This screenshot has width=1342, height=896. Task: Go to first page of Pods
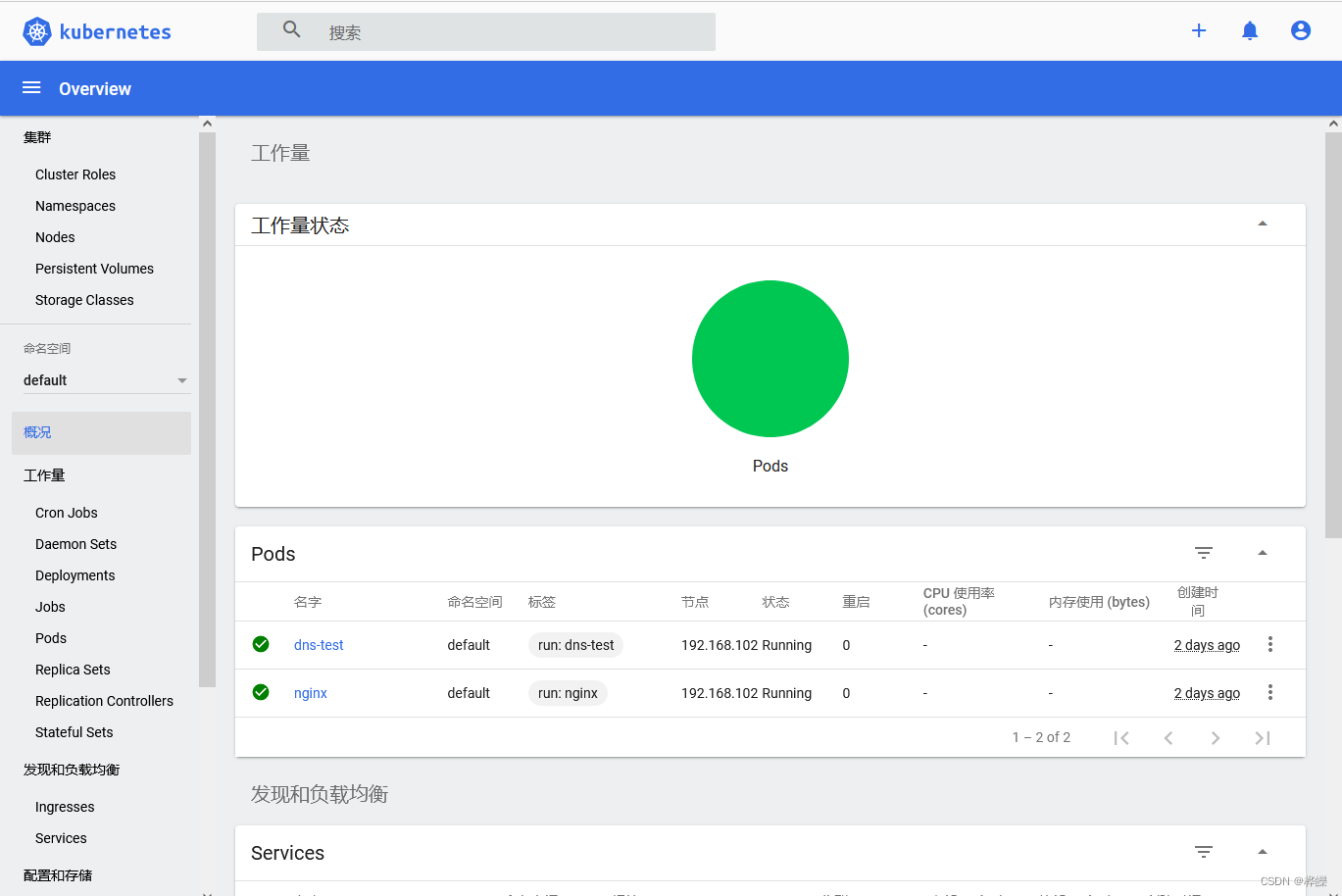pos(1121,737)
